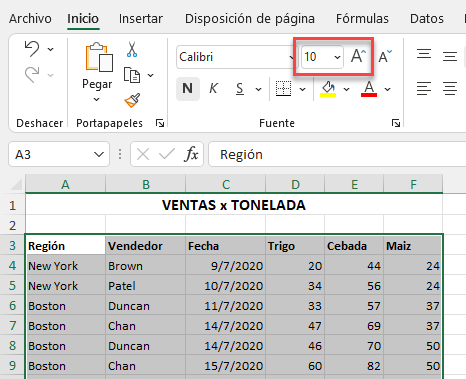Apply the yellow fill color bucket
The width and height of the screenshot is (466, 379).
point(328,89)
